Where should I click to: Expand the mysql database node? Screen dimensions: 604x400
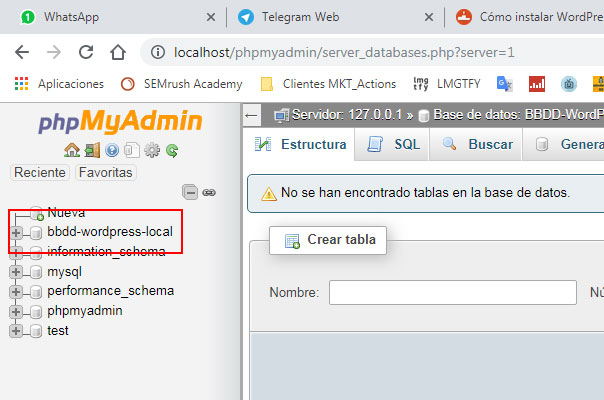[16, 272]
